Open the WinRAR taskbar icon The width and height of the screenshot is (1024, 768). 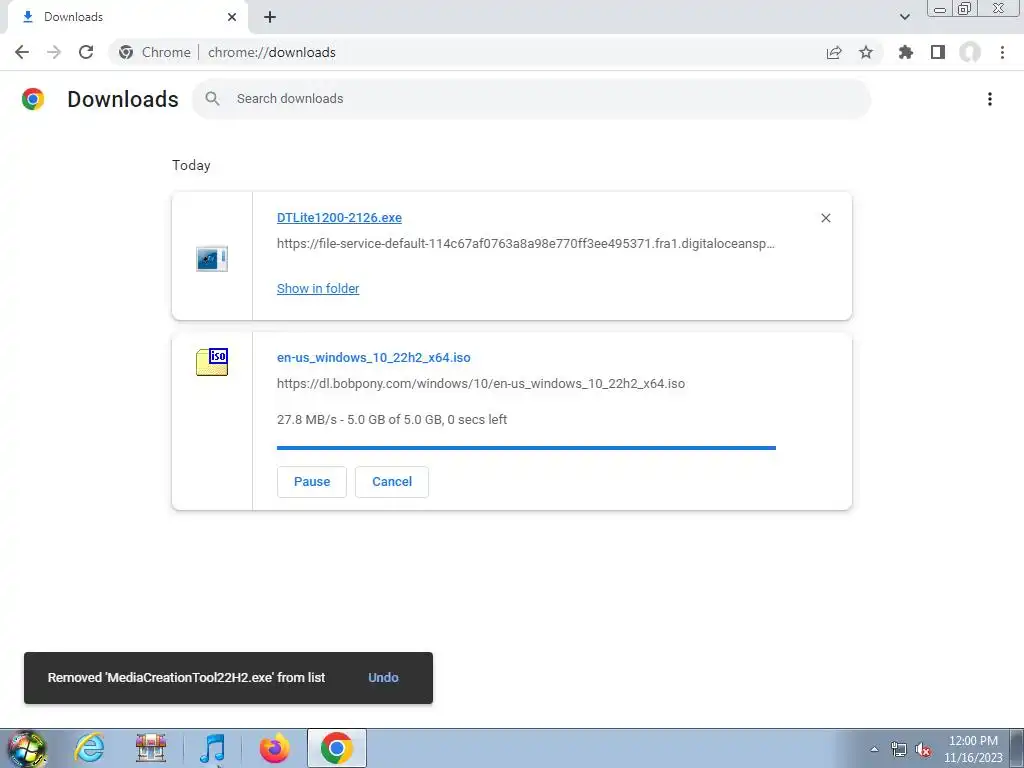click(x=151, y=748)
